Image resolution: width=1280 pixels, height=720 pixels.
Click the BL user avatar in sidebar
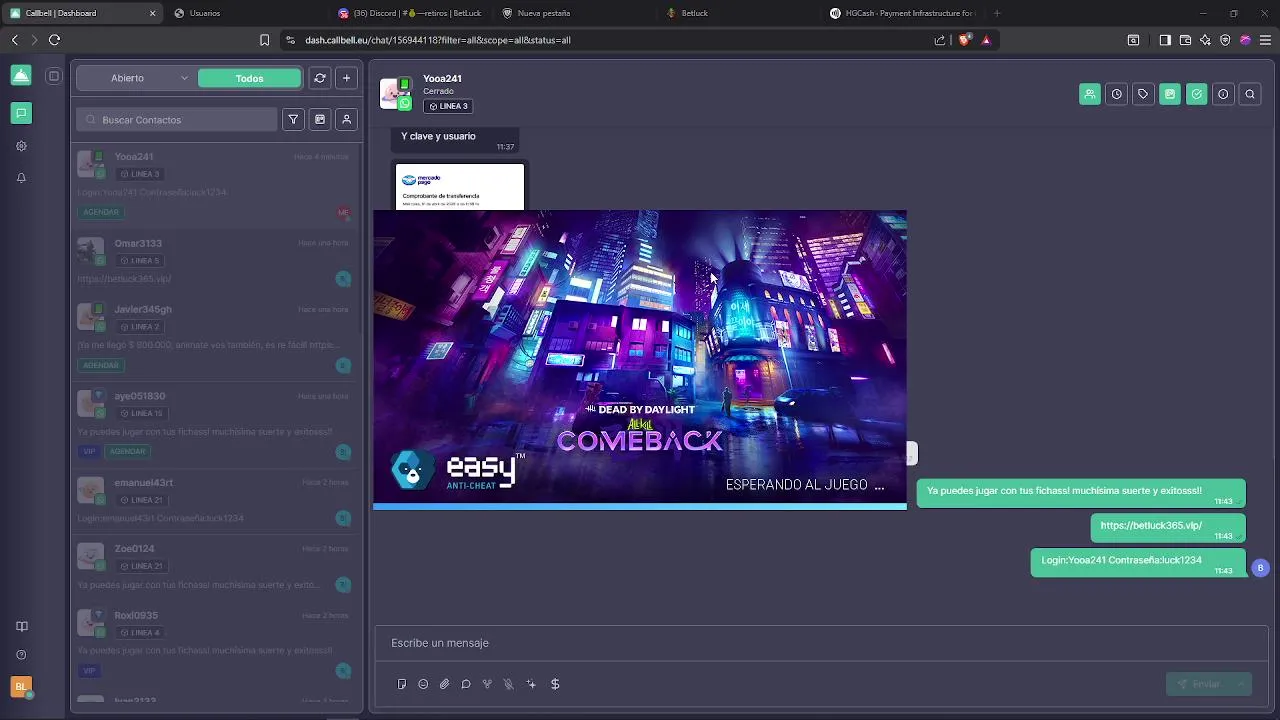pos(21,687)
